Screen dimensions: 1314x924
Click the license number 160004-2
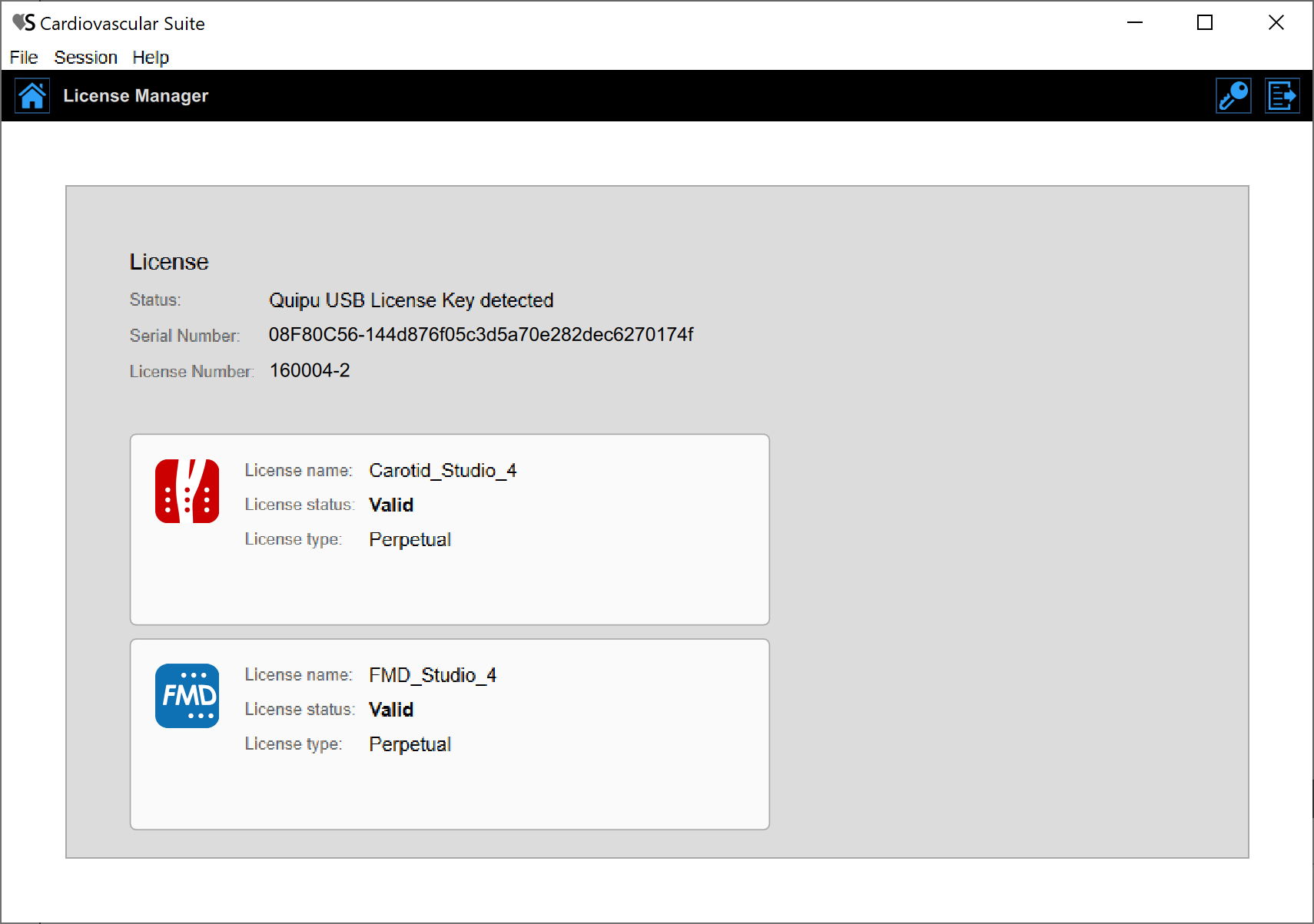point(310,371)
